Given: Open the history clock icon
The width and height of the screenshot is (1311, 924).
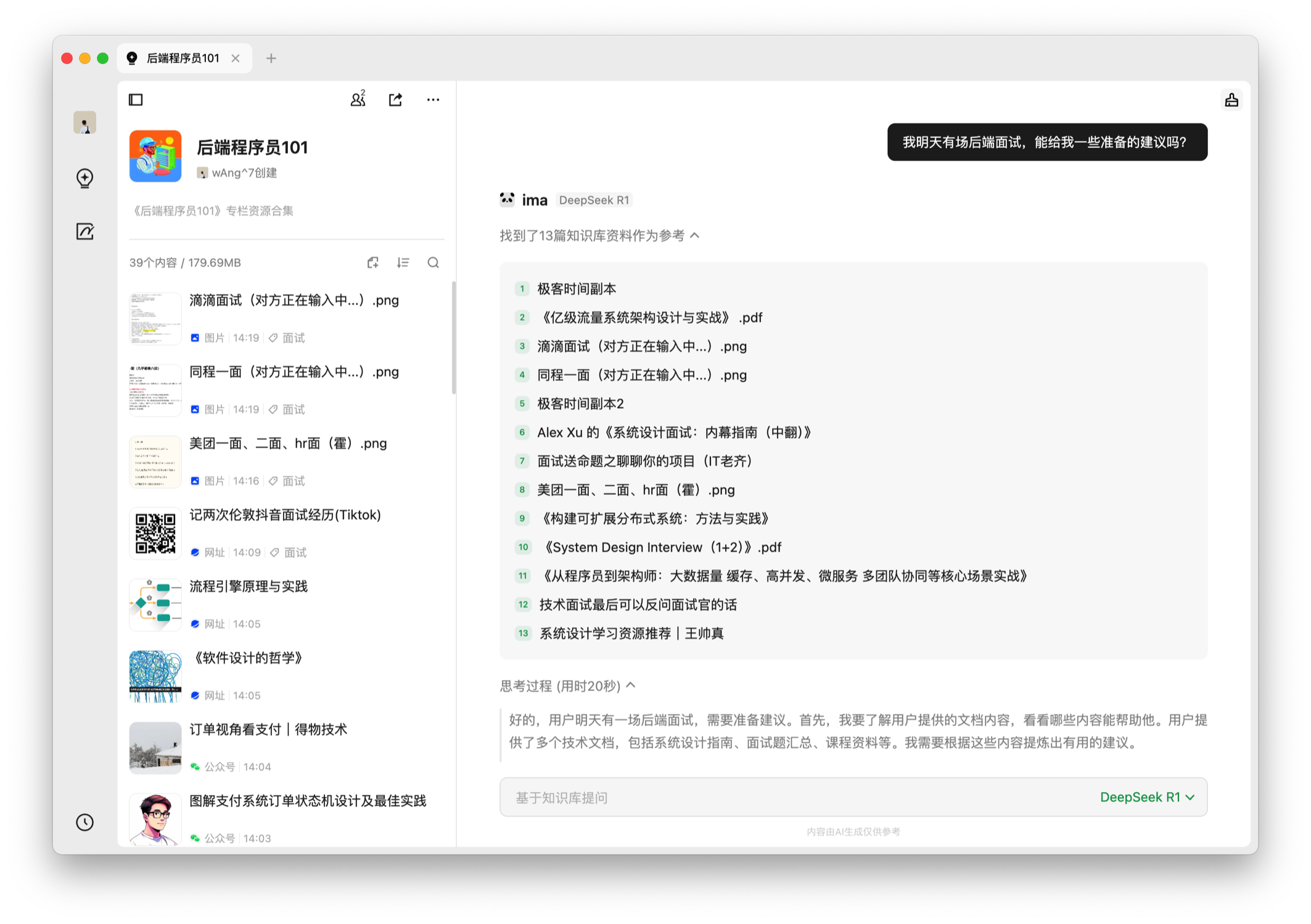Looking at the screenshot, I should tap(85, 822).
